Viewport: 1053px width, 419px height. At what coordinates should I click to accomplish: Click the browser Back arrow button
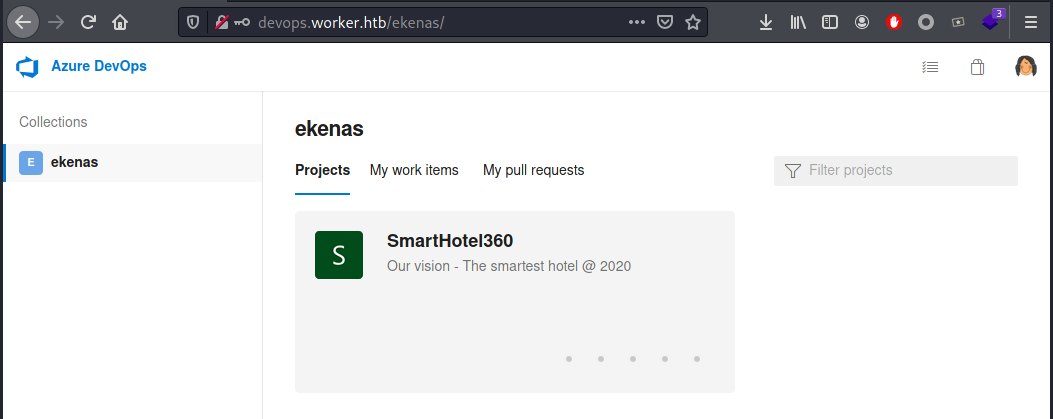click(23, 22)
